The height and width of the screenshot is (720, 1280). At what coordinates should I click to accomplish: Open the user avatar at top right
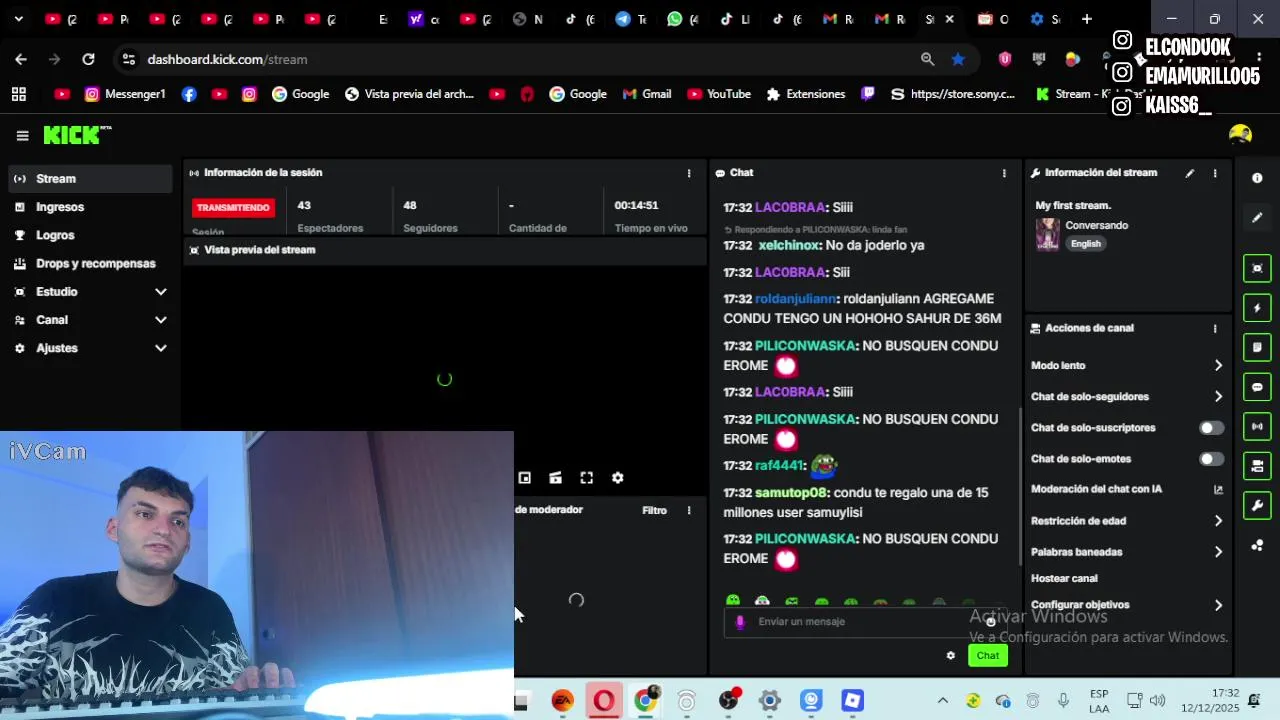pos(1240,135)
